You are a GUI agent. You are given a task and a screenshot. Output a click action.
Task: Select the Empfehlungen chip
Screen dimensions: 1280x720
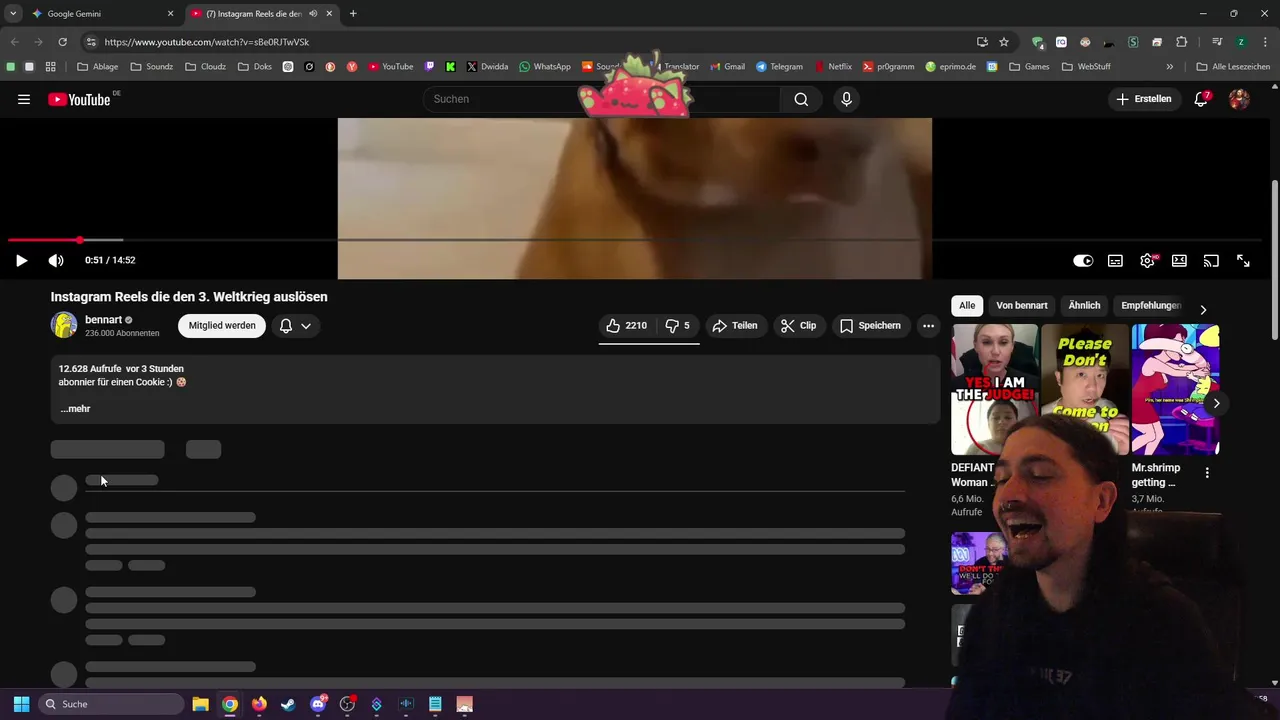1151,305
